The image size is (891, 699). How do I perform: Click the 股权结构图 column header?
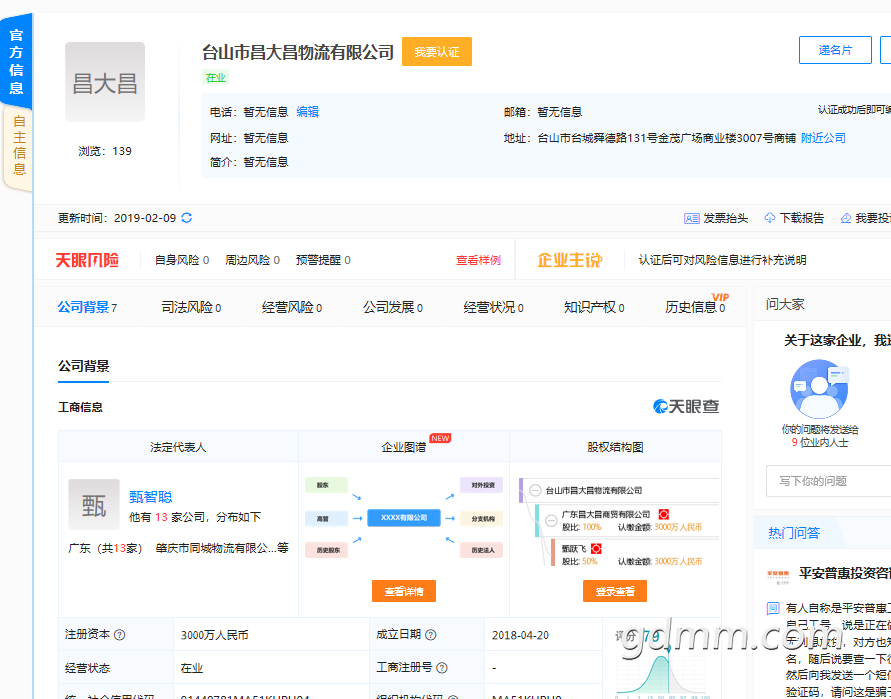click(x=615, y=447)
